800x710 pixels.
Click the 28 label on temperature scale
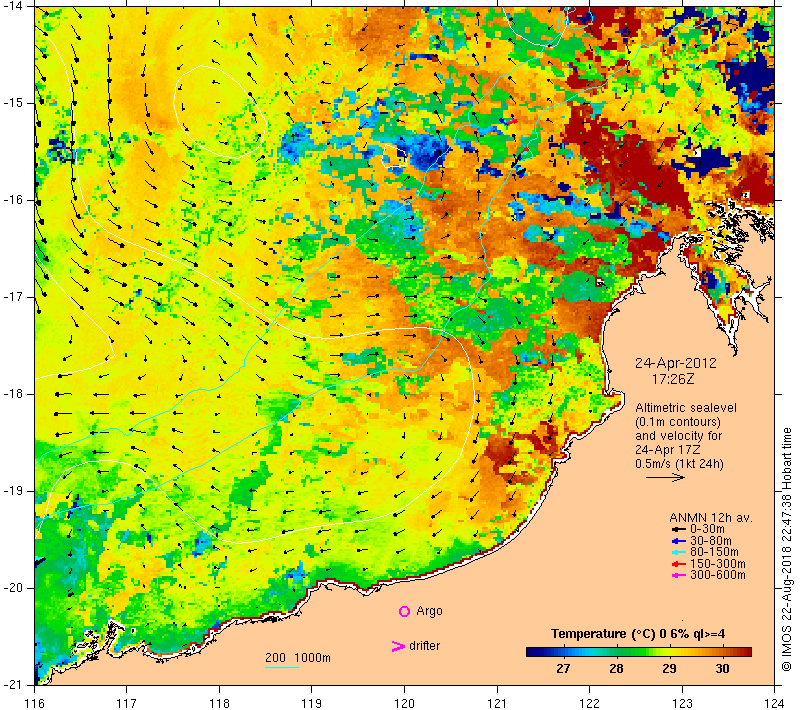click(x=616, y=669)
